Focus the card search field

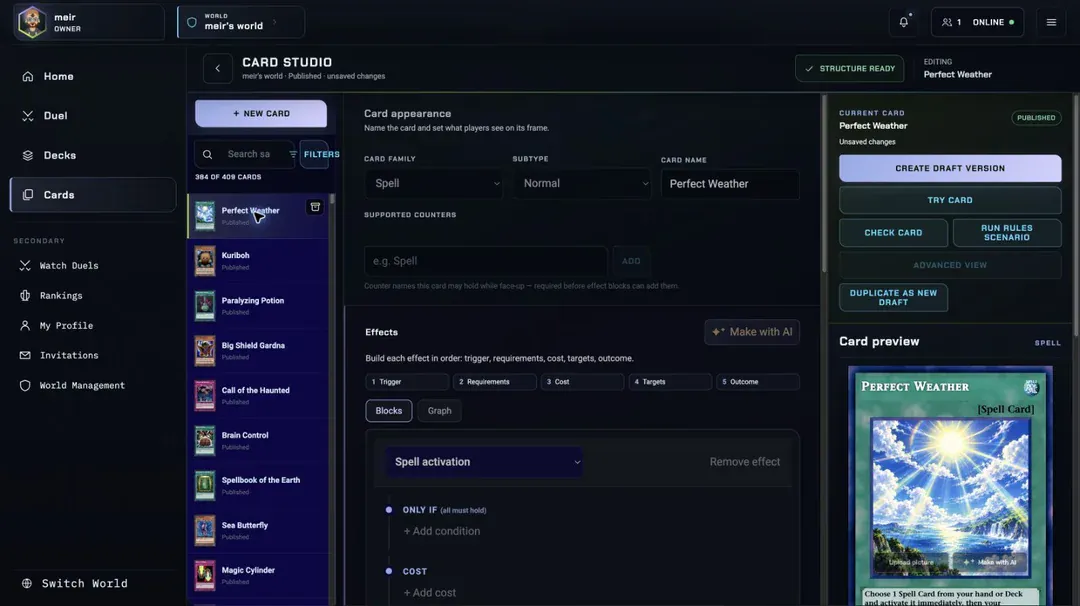point(245,154)
